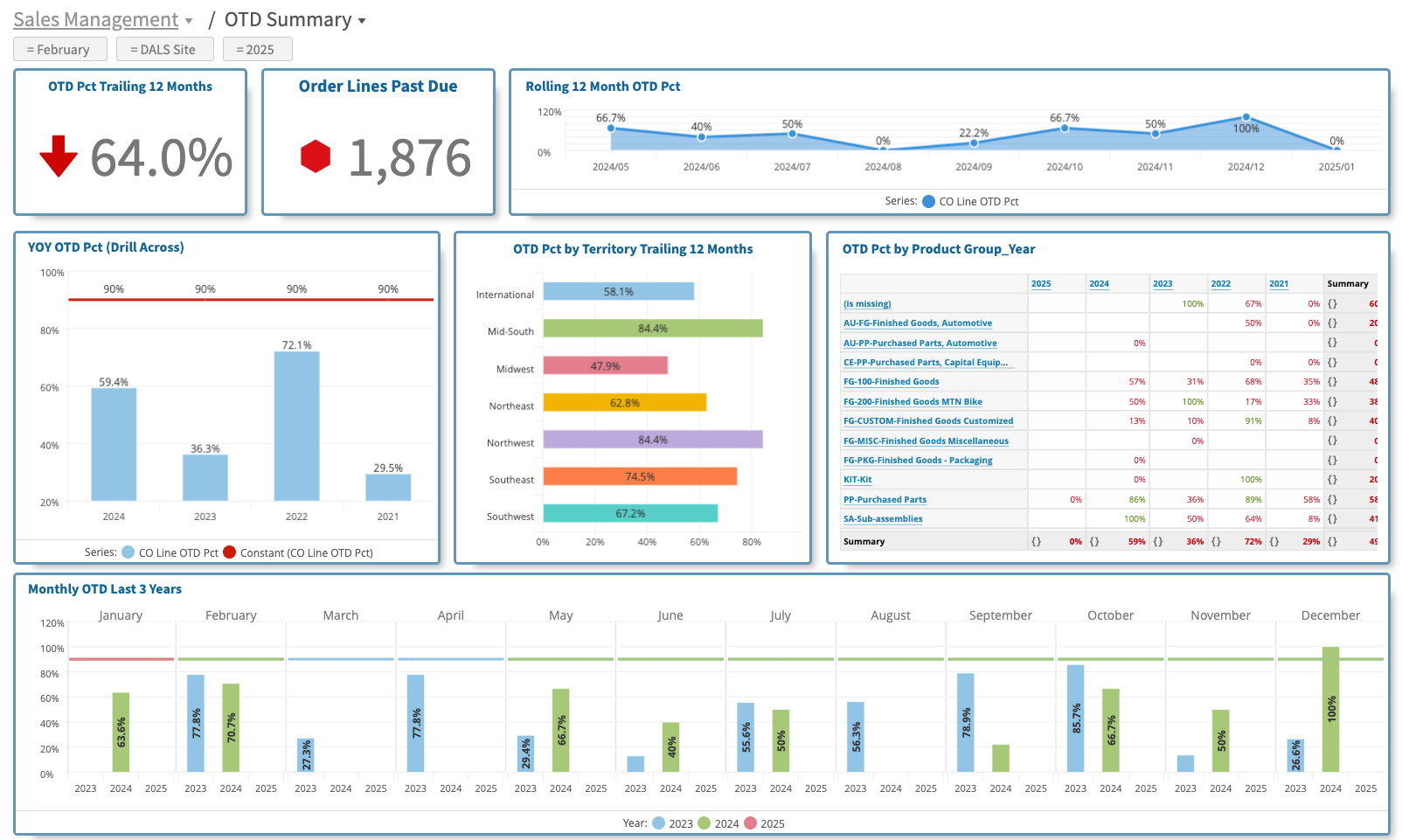
Task: Toggle the Constant (CO Line OTD Pct) legend series
Action: point(297,553)
